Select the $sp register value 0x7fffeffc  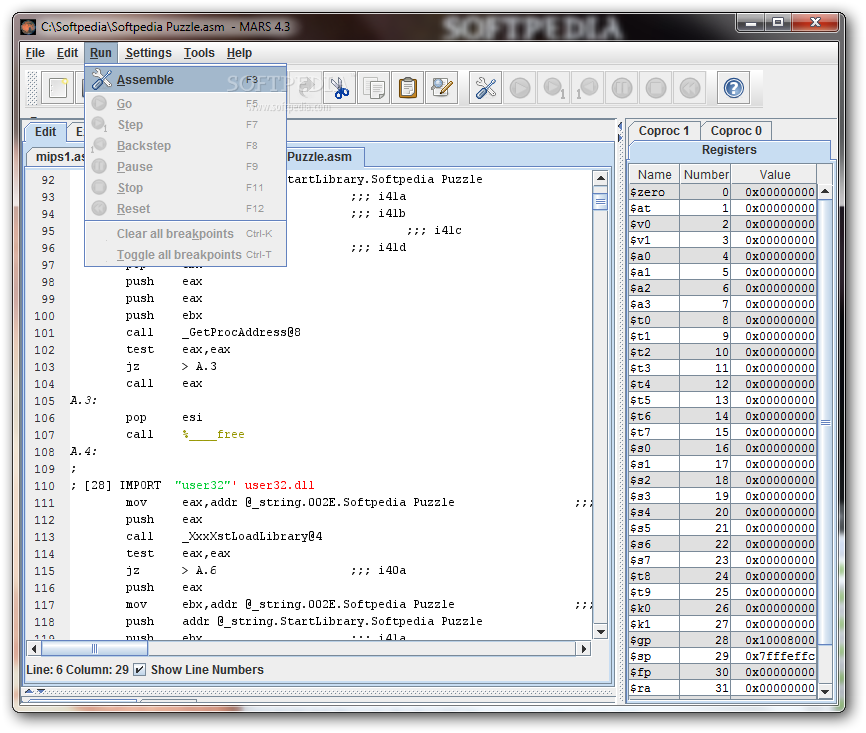774,656
